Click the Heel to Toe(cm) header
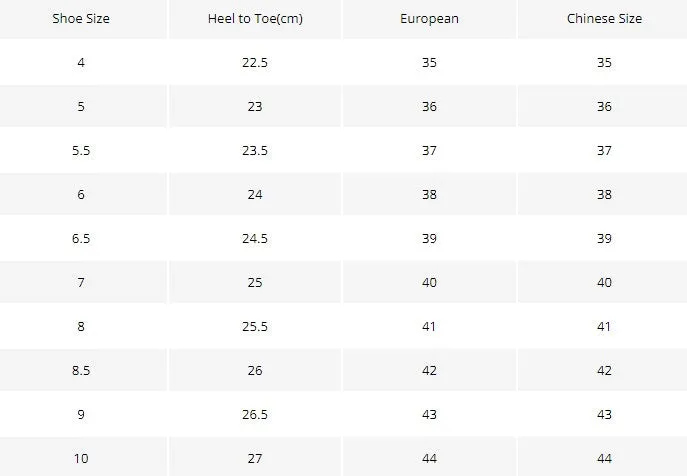Viewport: 687px width, 476px height. [255, 18]
